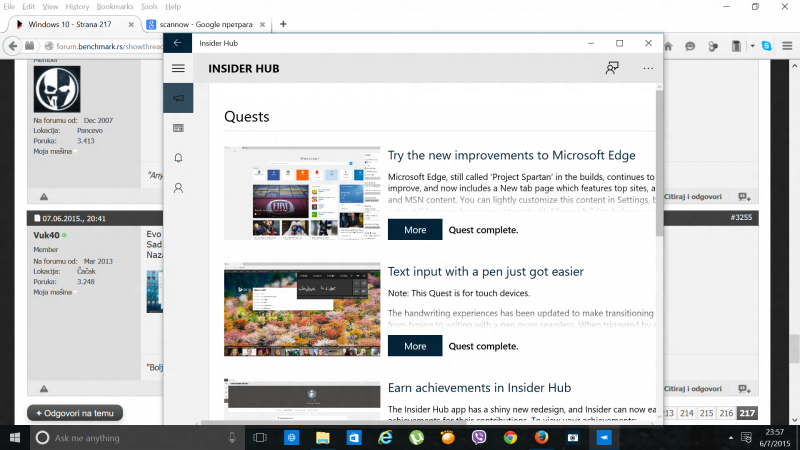Open uTorrent from the taskbar
800x450 pixels.
click(416, 438)
